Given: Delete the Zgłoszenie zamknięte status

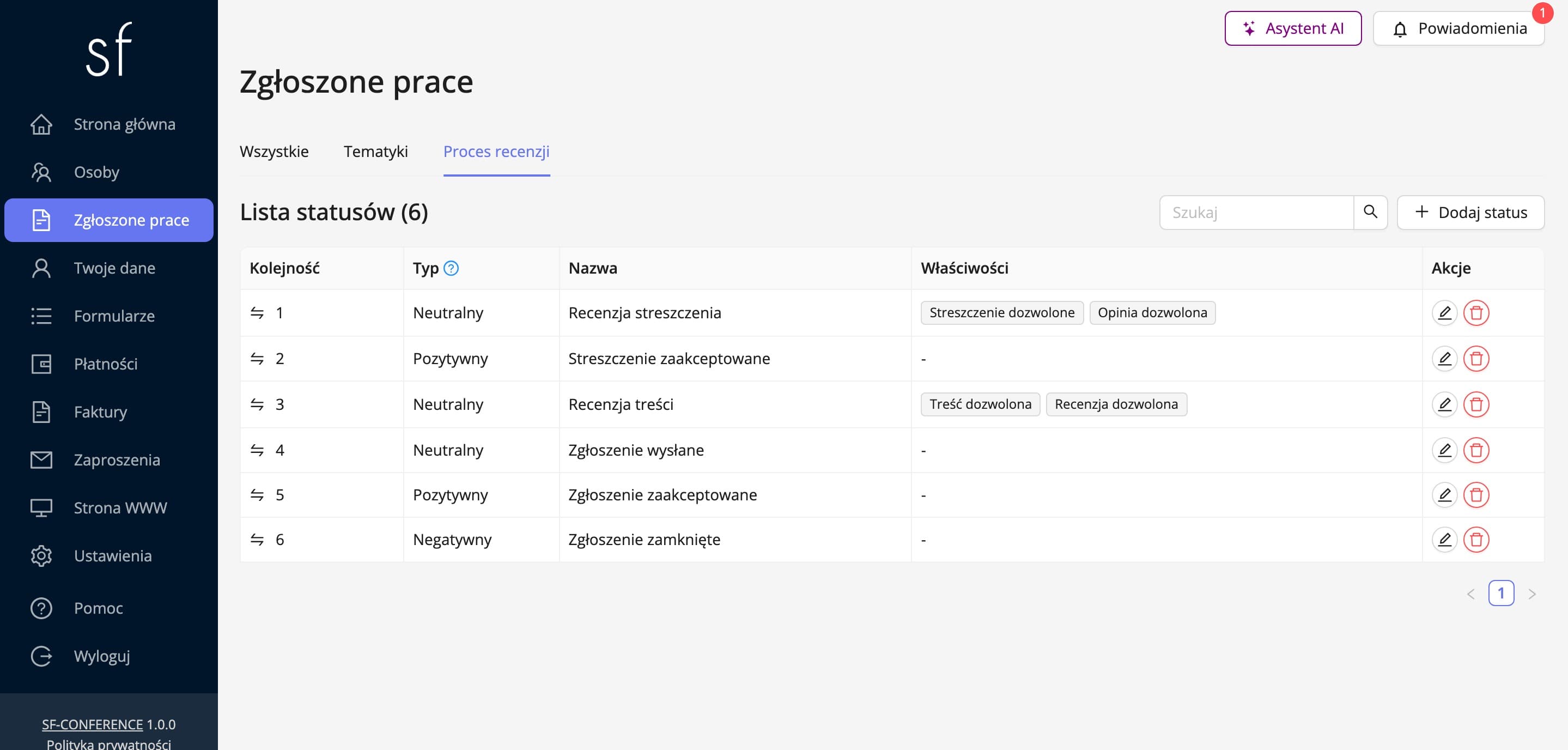Looking at the screenshot, I should click(x=1476, y=540).
